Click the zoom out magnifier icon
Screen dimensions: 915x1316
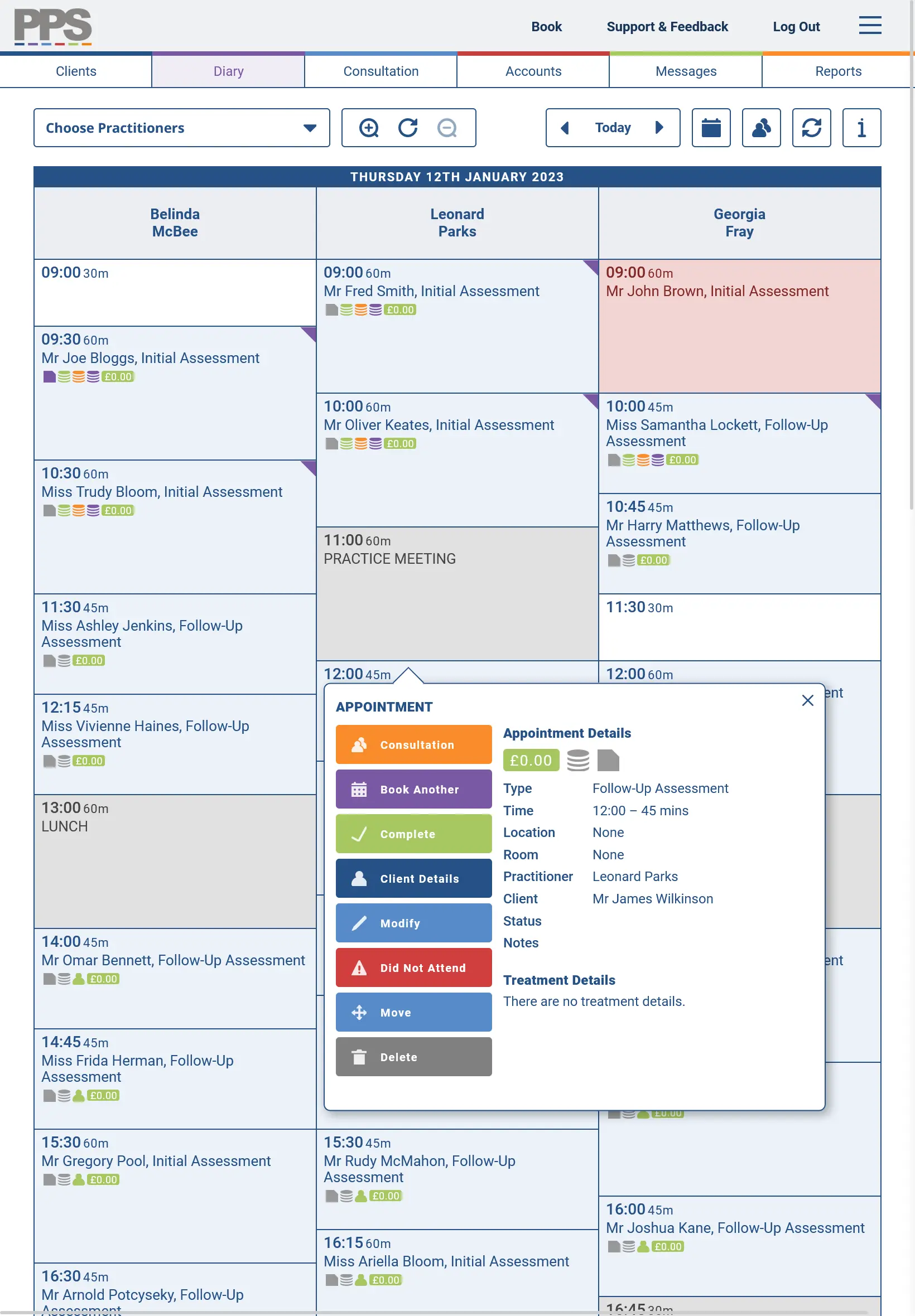(446, 128)
